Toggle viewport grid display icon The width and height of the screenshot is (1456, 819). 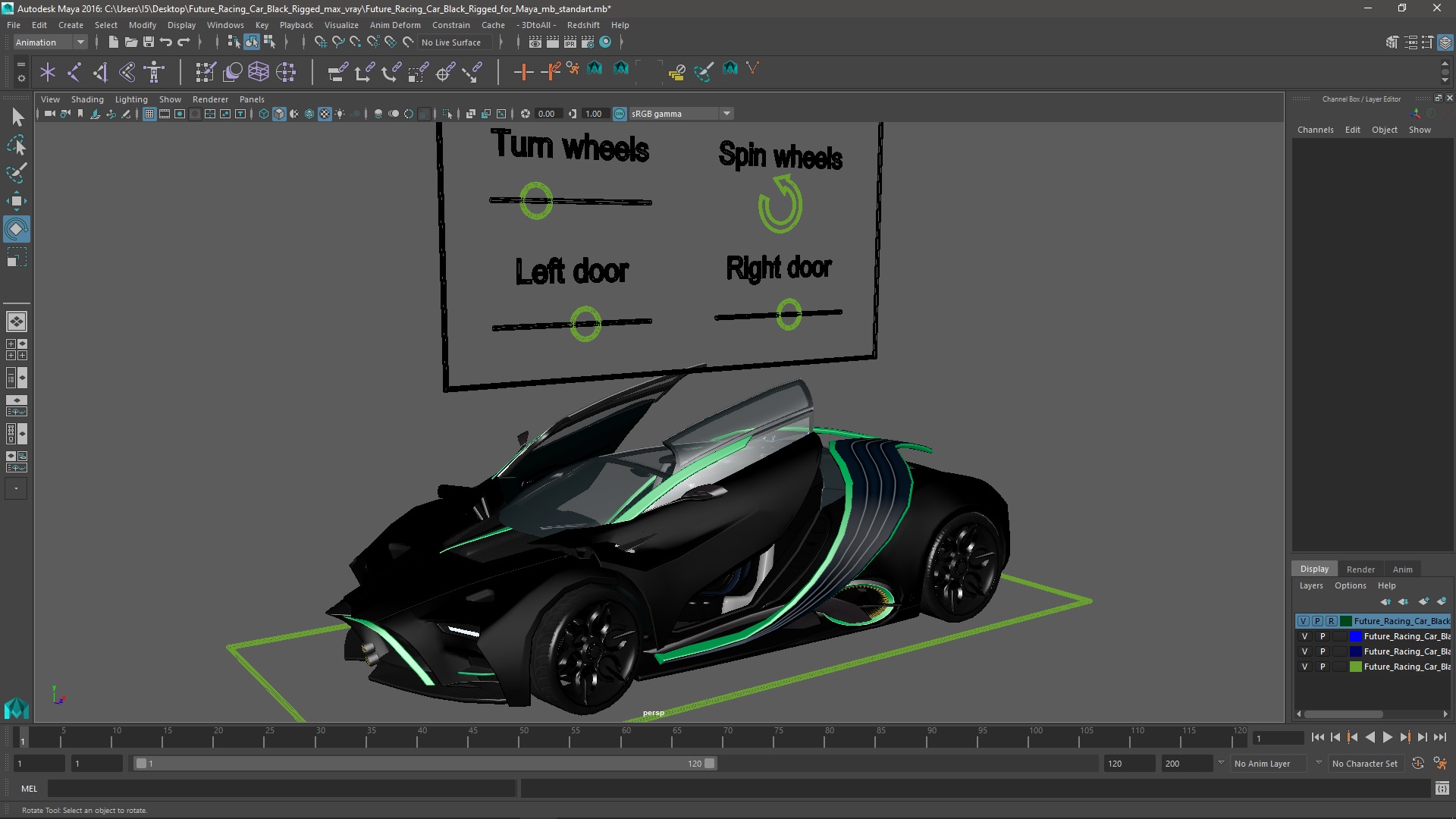click(x=149, y=114)
